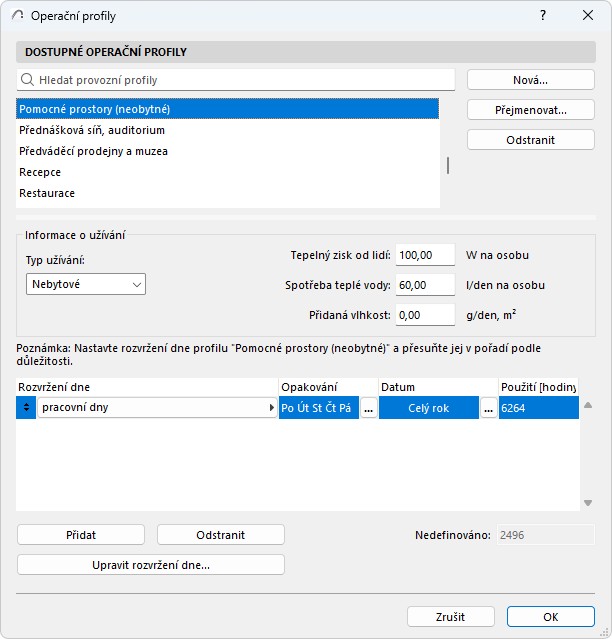The height and width of the screenshot is (639, 612).
Task: Click the Přidaná vlhkost field
Action: point(425,315)
